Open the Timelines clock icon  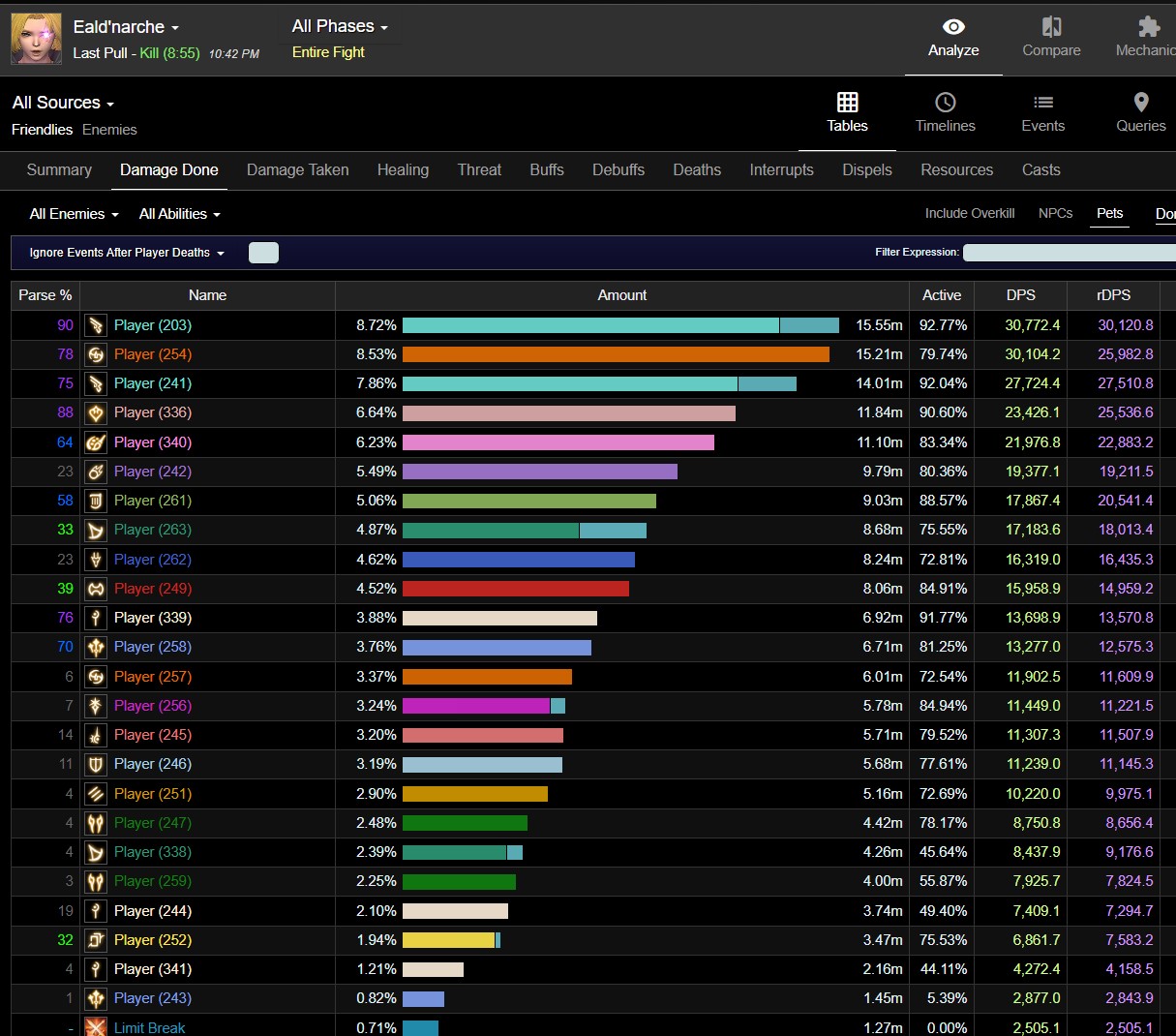point(945,102)
